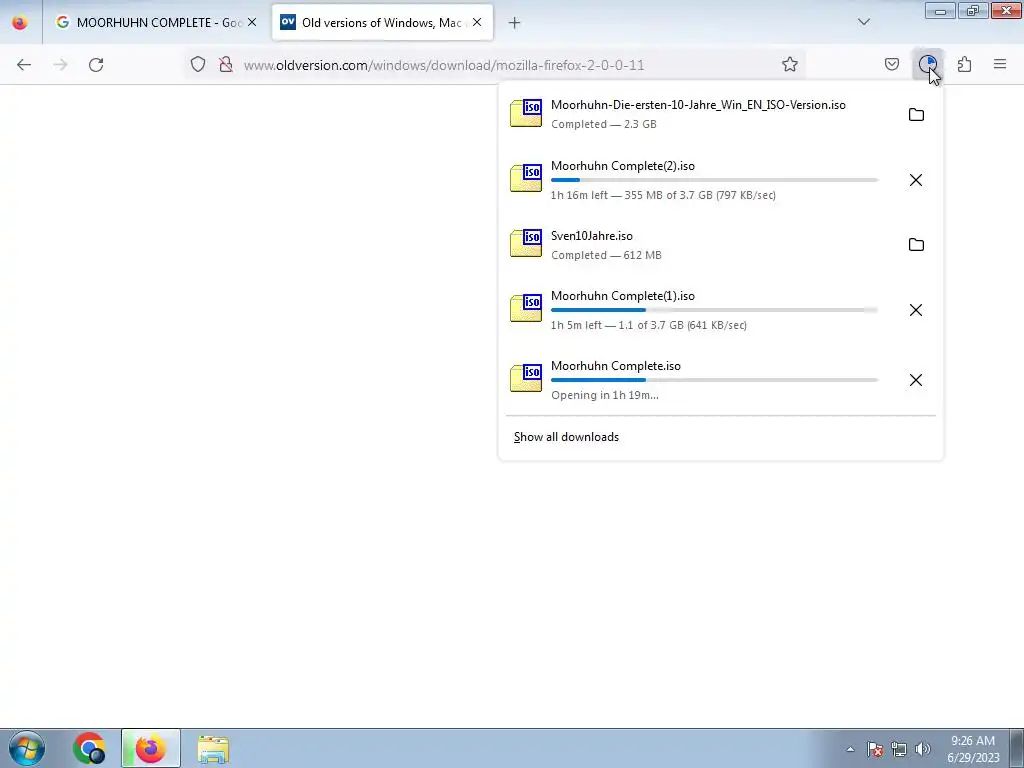This screenshot has width=1024, height=768.
Task: Expand the list all tabs chevron
Action: [x=863, y=22]
